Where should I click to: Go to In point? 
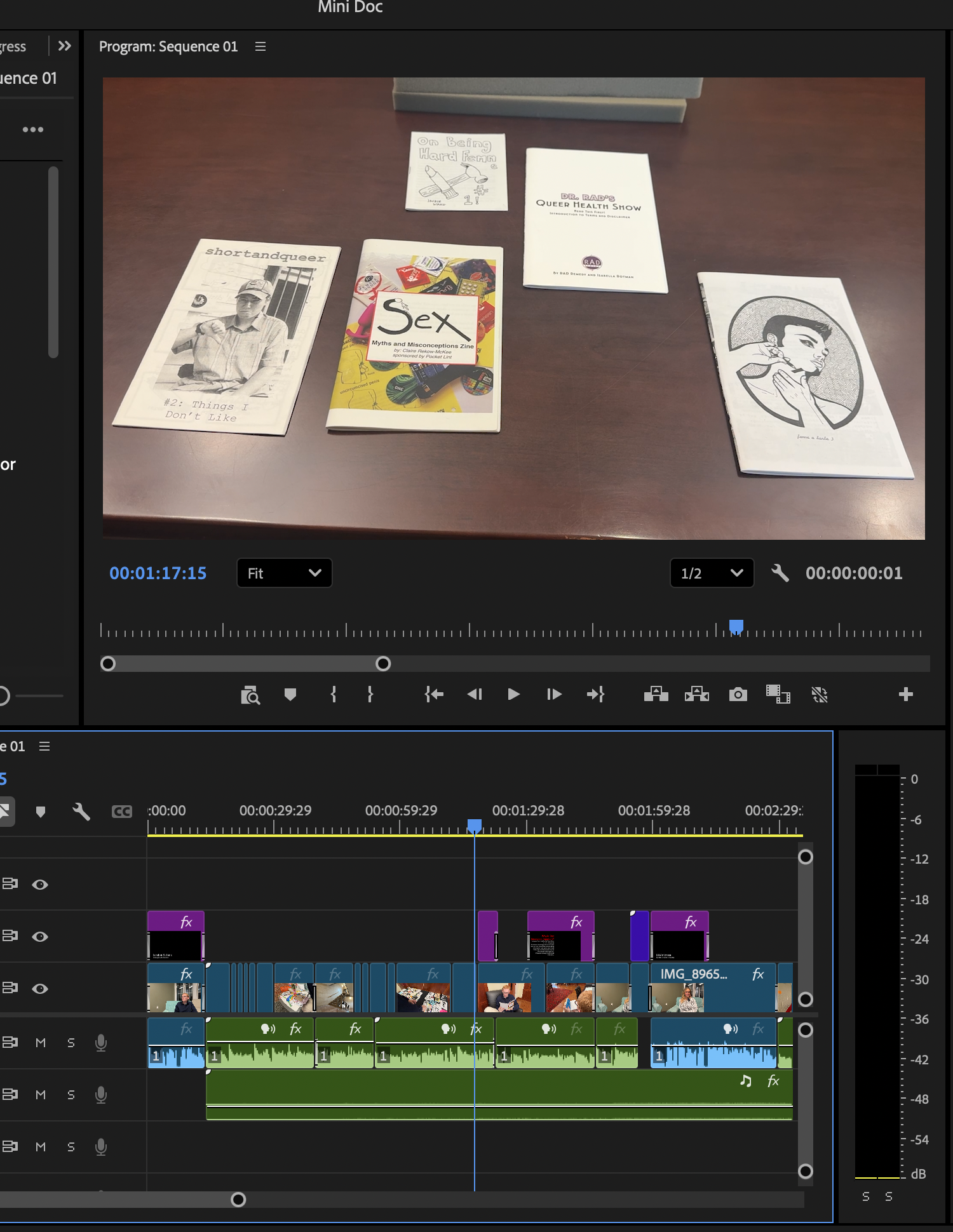434,695
